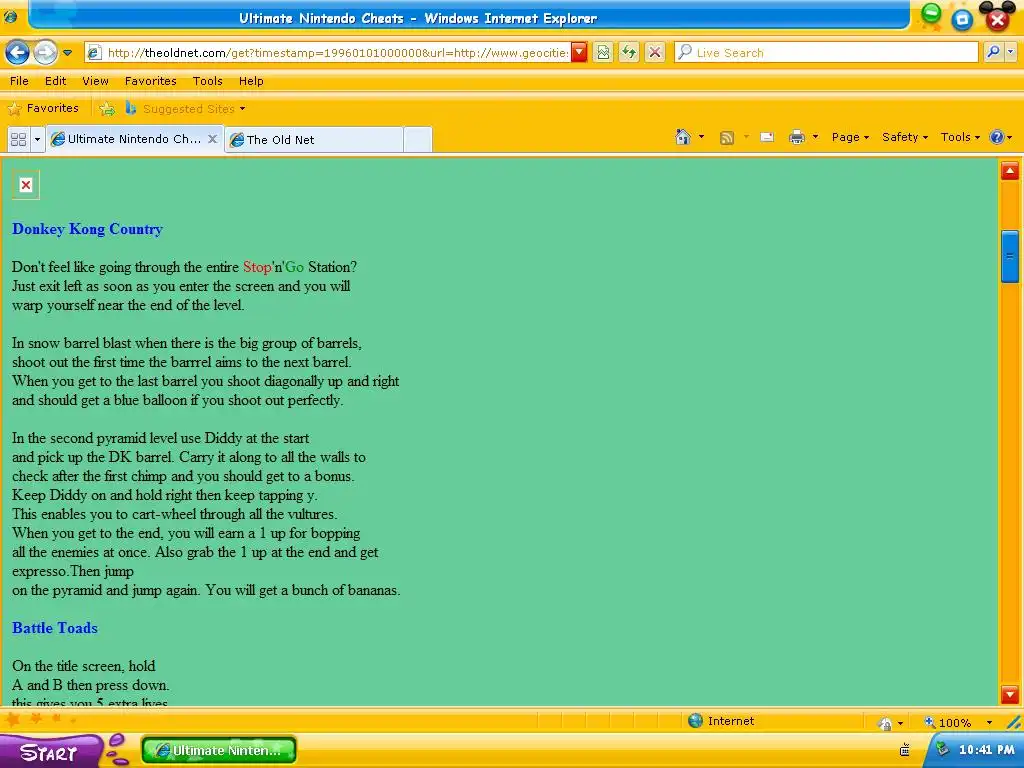Click the address bar URL field
This screenshot has height=768, width=1024.
338,53
